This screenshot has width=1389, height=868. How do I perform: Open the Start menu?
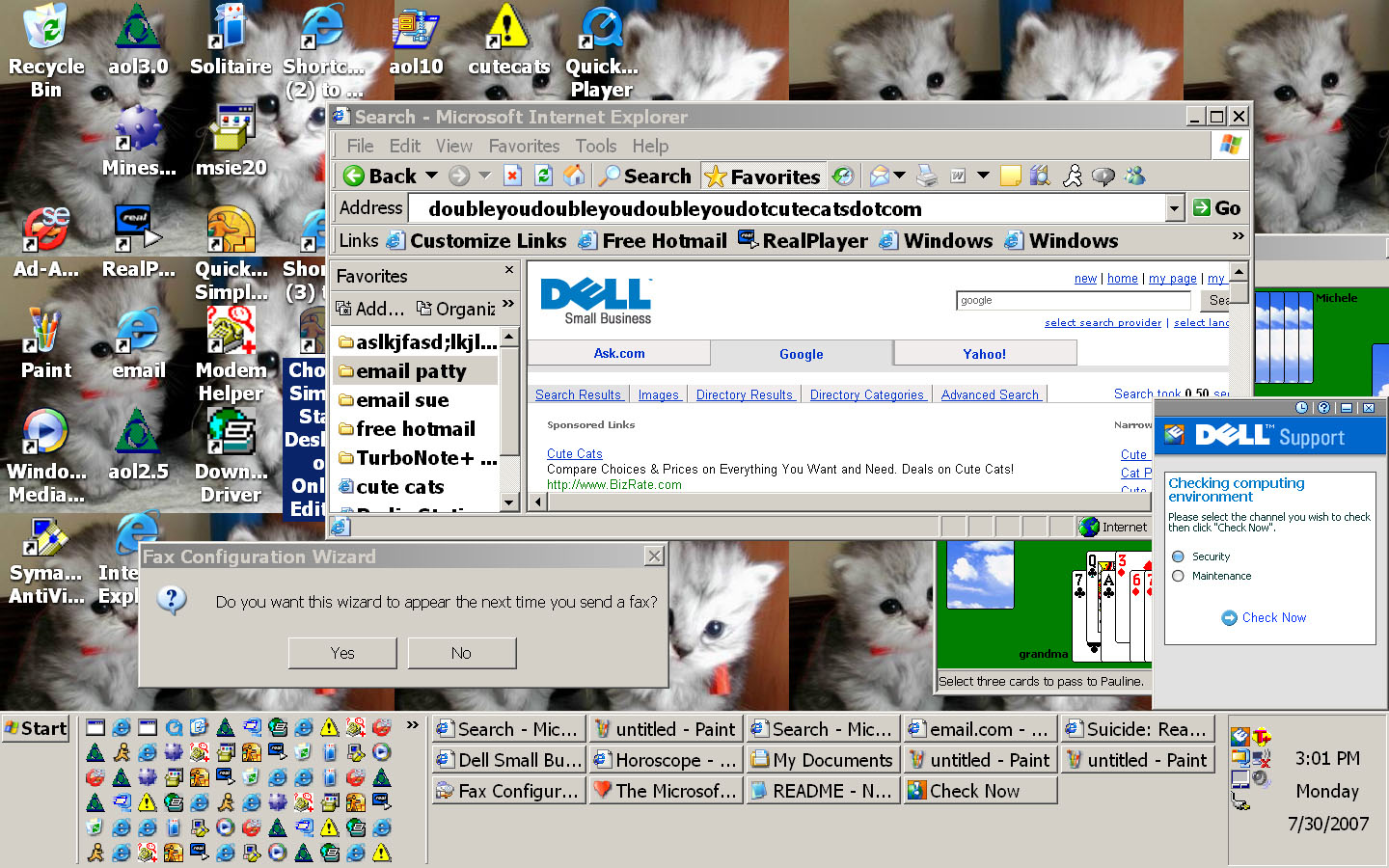click(37, 728)
